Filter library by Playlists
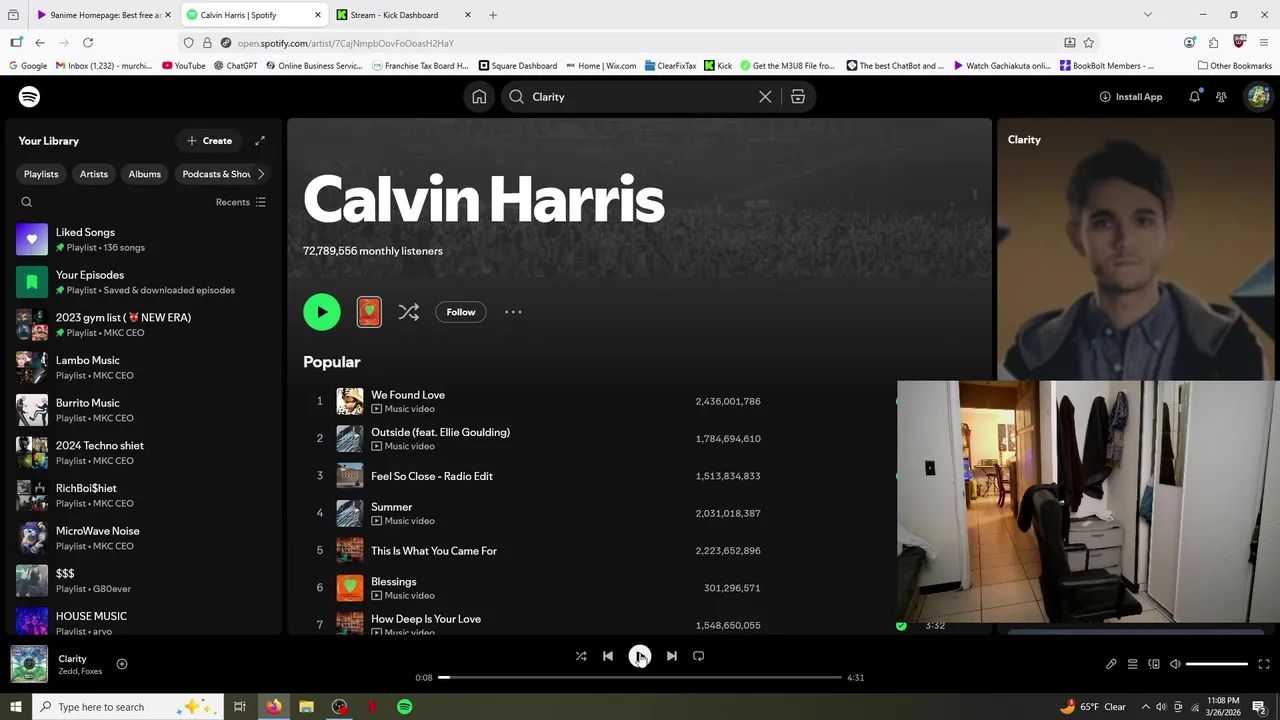Viewport: 1280px width, 720px height. (41, 174)
